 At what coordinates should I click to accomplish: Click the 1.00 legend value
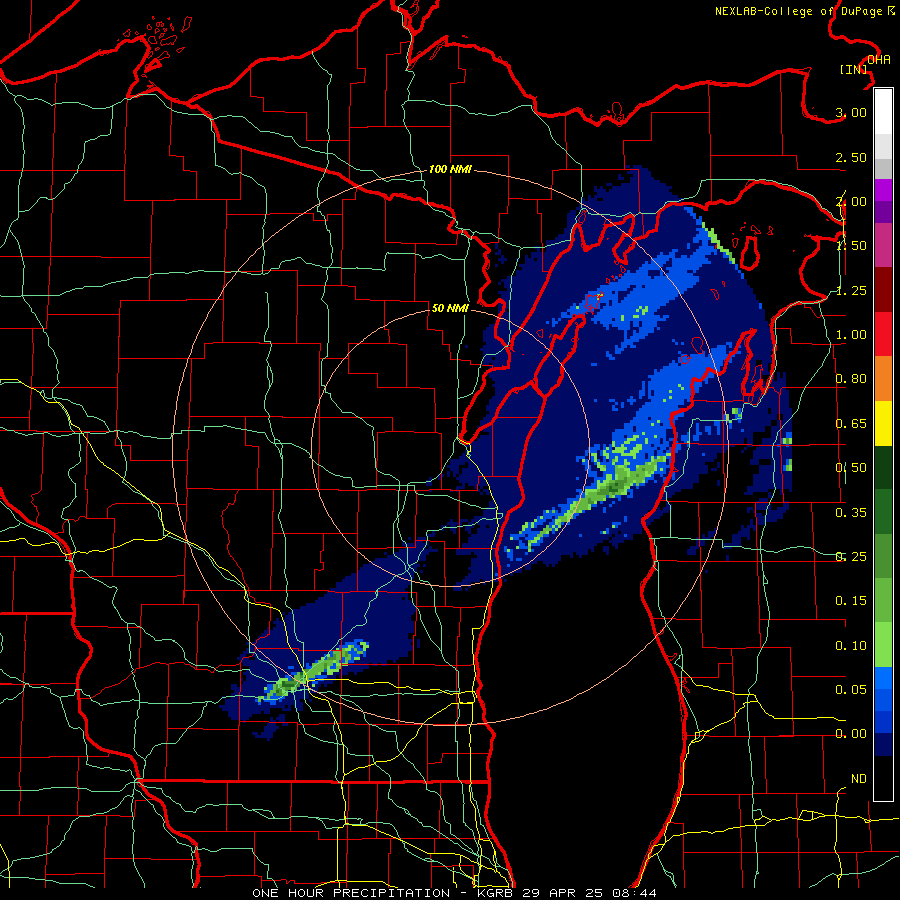pyautogui.click(x=851, y=335)
